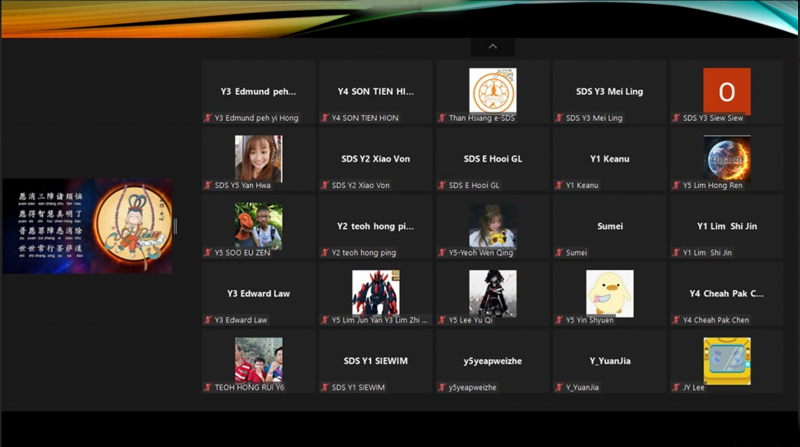Click the yellow game console avatar of JY Lee
This screenshot has height=447, width=800.
[726, 360]
